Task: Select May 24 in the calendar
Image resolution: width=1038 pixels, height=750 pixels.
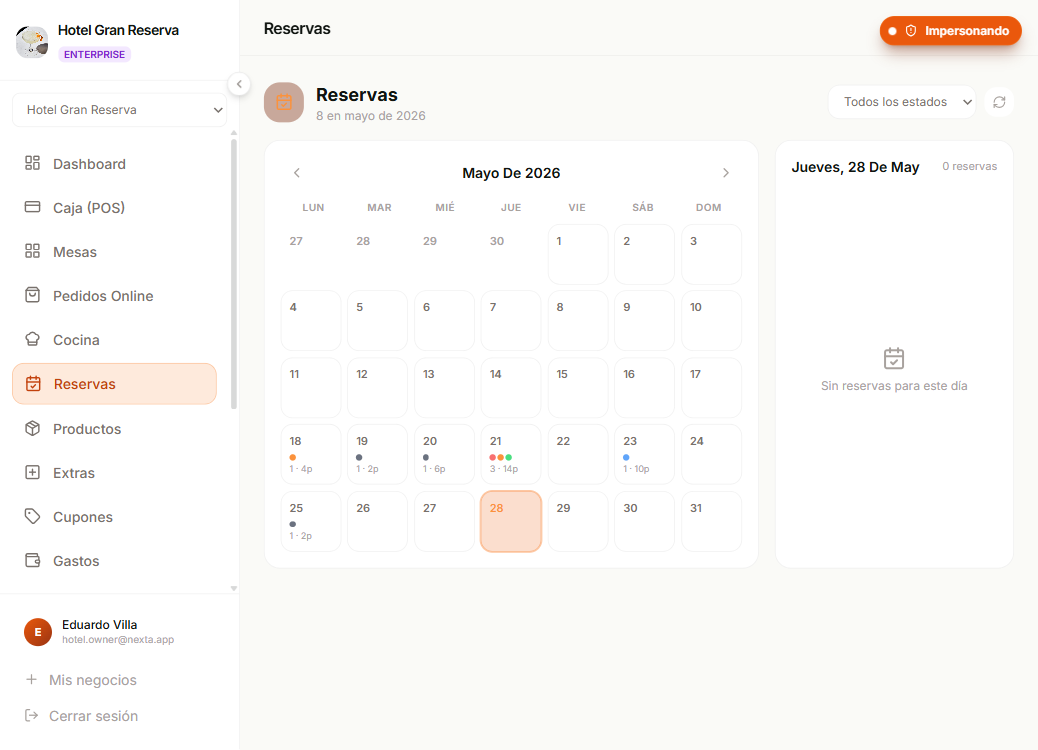Action: click(x=712, y=454)
